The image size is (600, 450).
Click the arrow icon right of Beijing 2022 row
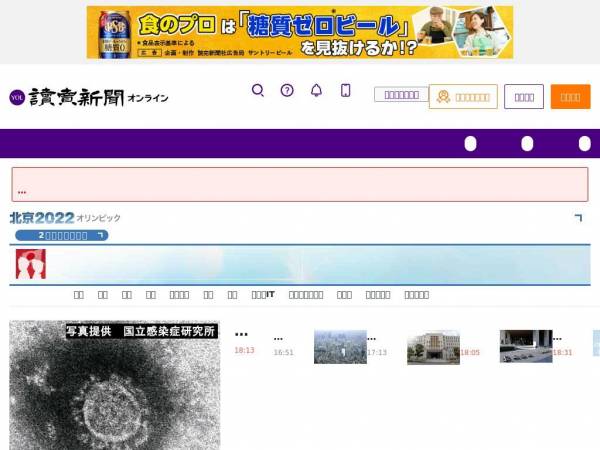point(579,218)
